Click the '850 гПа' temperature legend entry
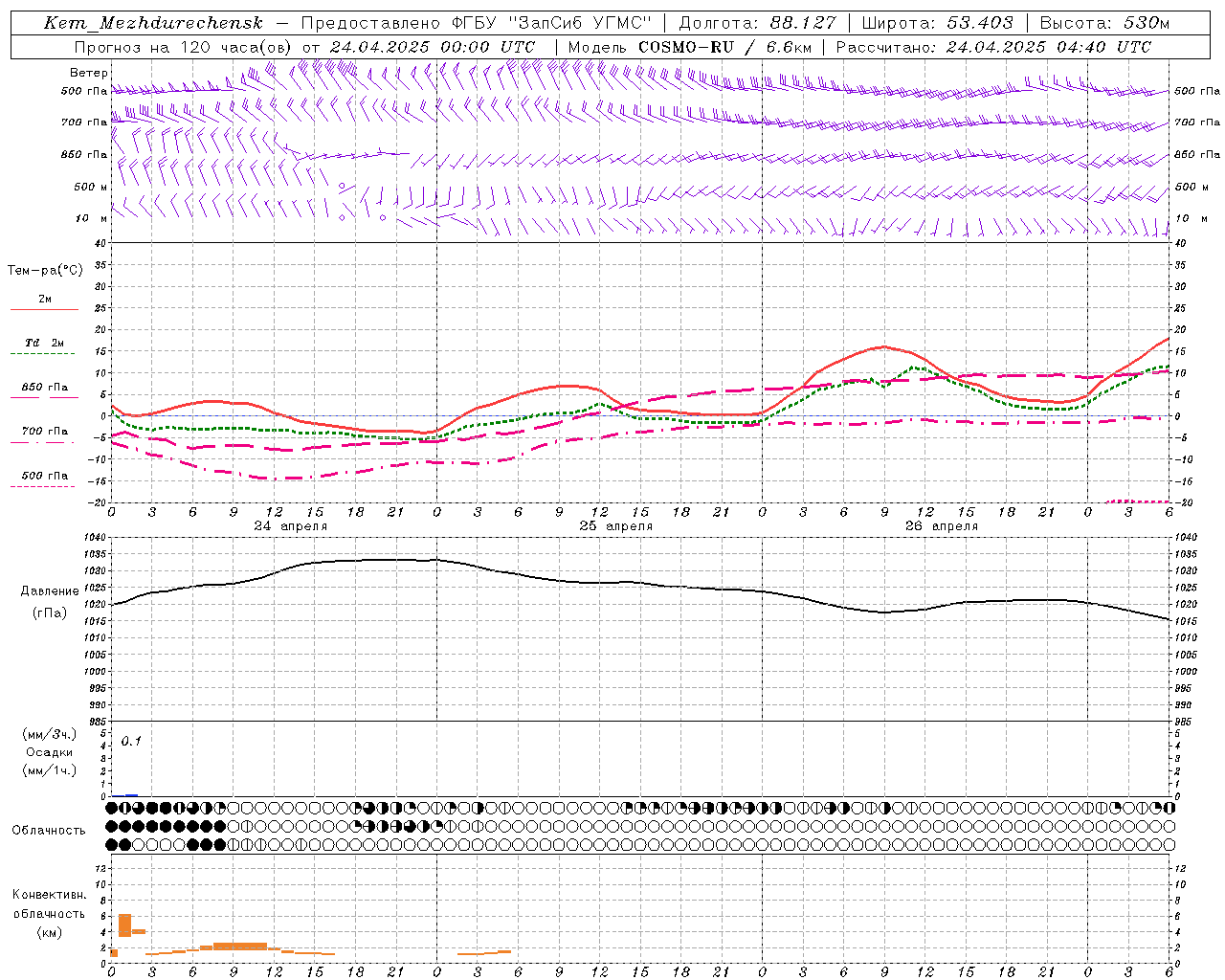This screenshot has height=980, width=1225. [44, 388]
